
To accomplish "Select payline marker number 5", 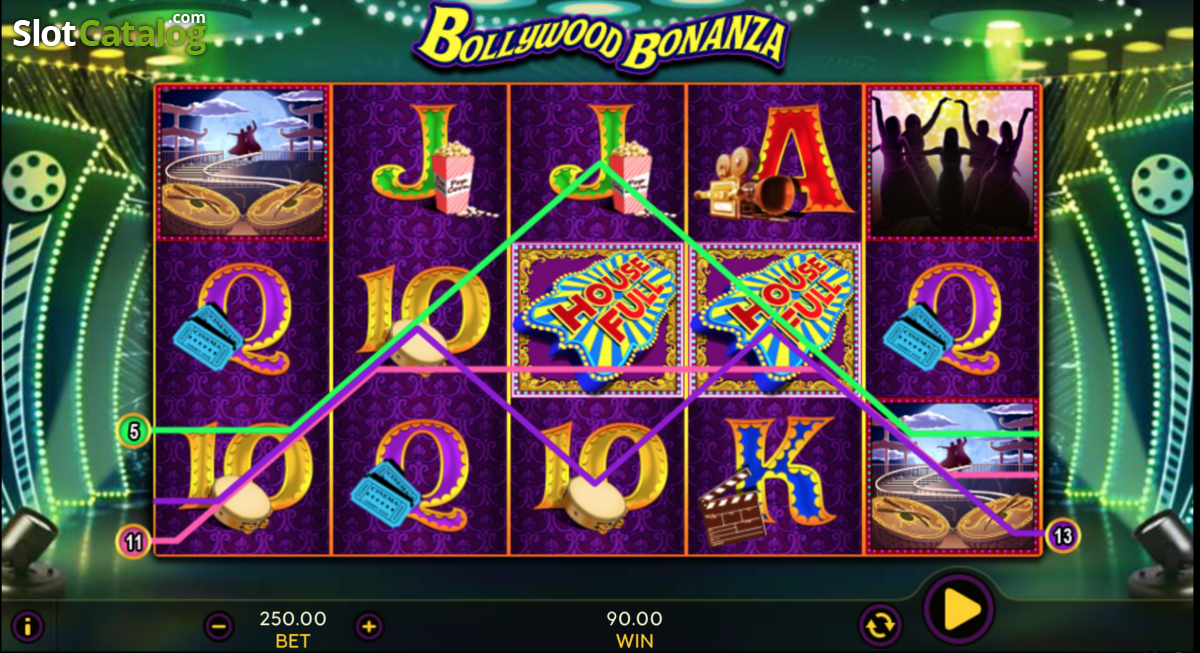I will click(133, 432).
